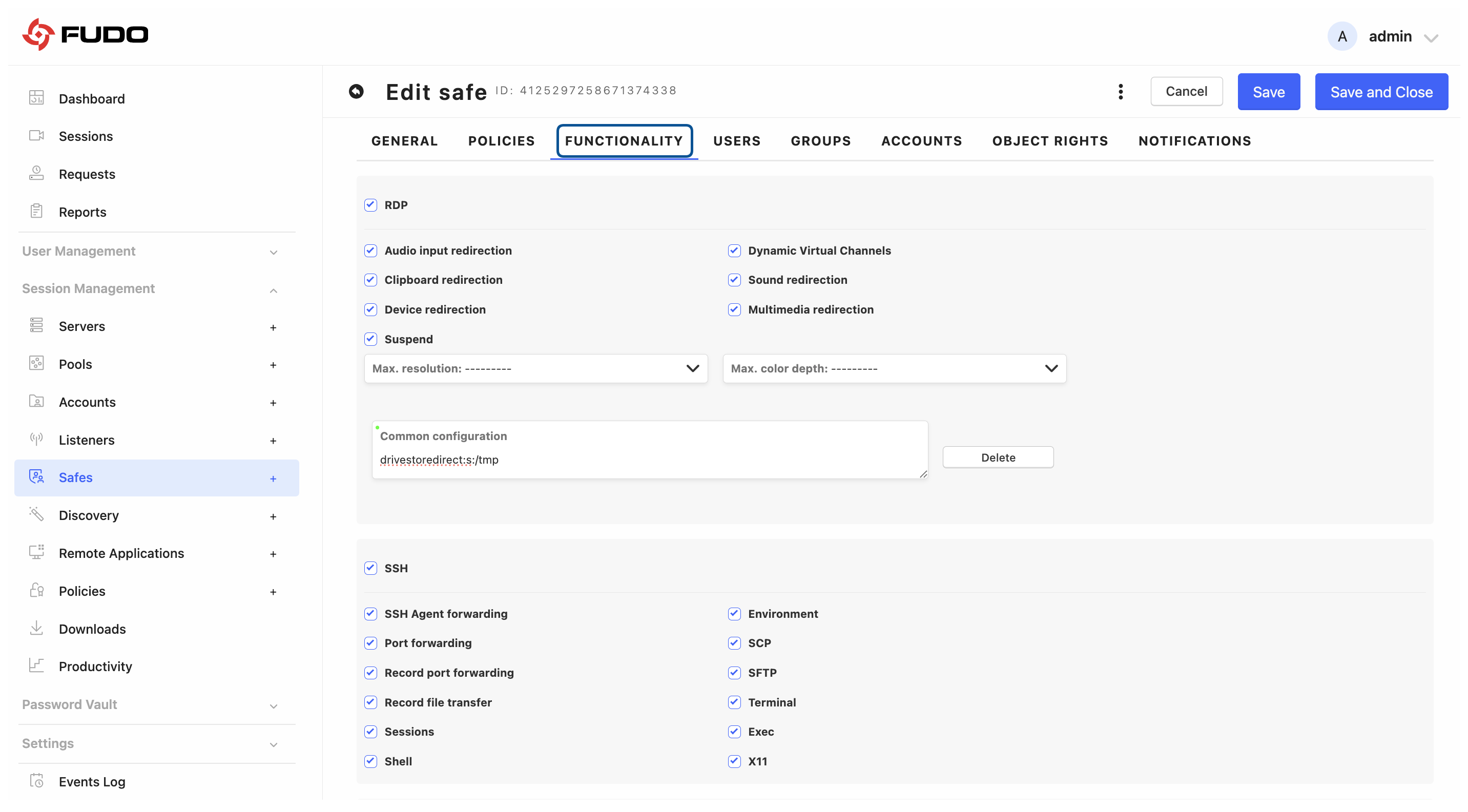Open the Object Rights tab
Viewport: 1468px width, 812px height.
click(x=1050, y=141)
